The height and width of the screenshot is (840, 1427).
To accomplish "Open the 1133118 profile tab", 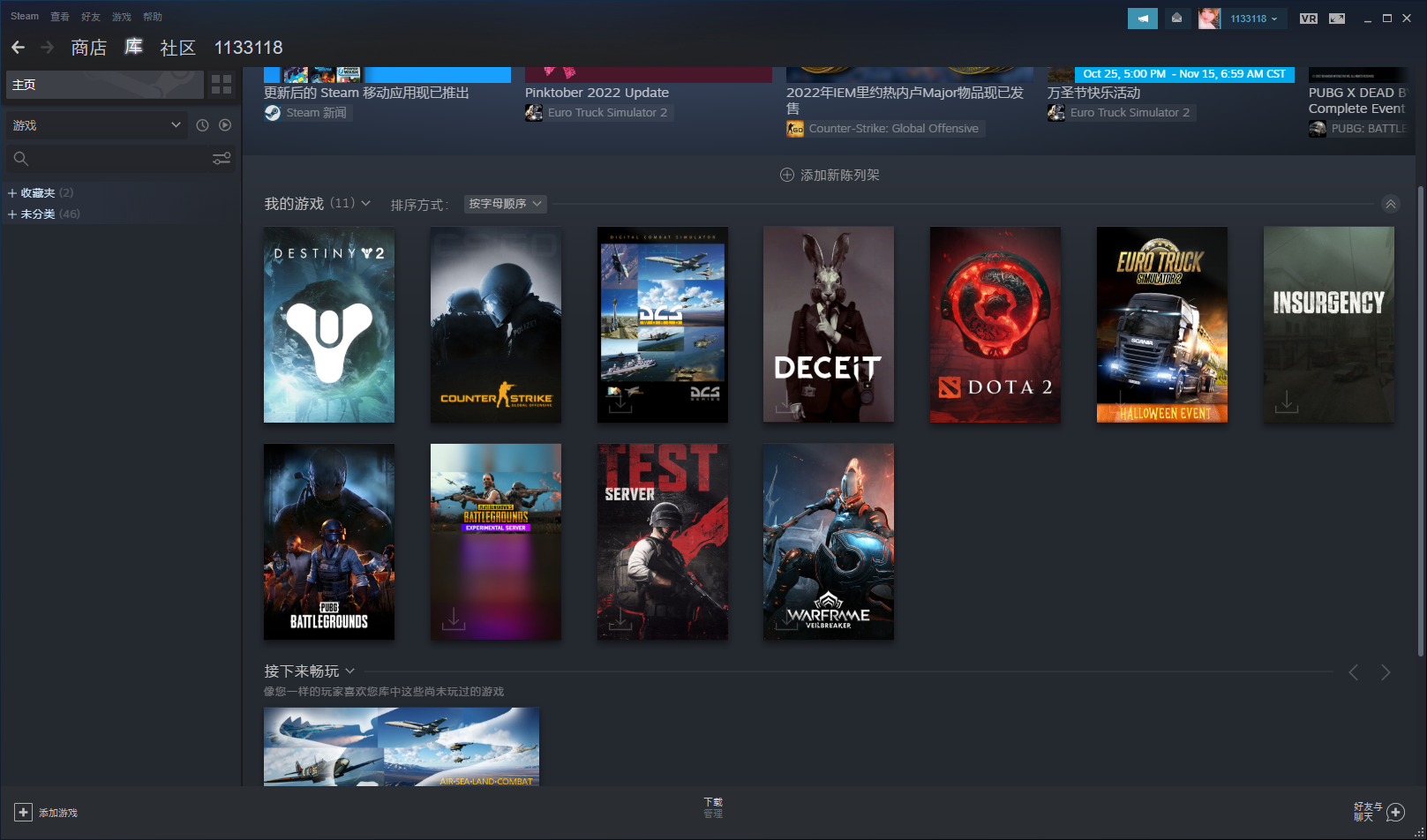I will coord(249,48).
